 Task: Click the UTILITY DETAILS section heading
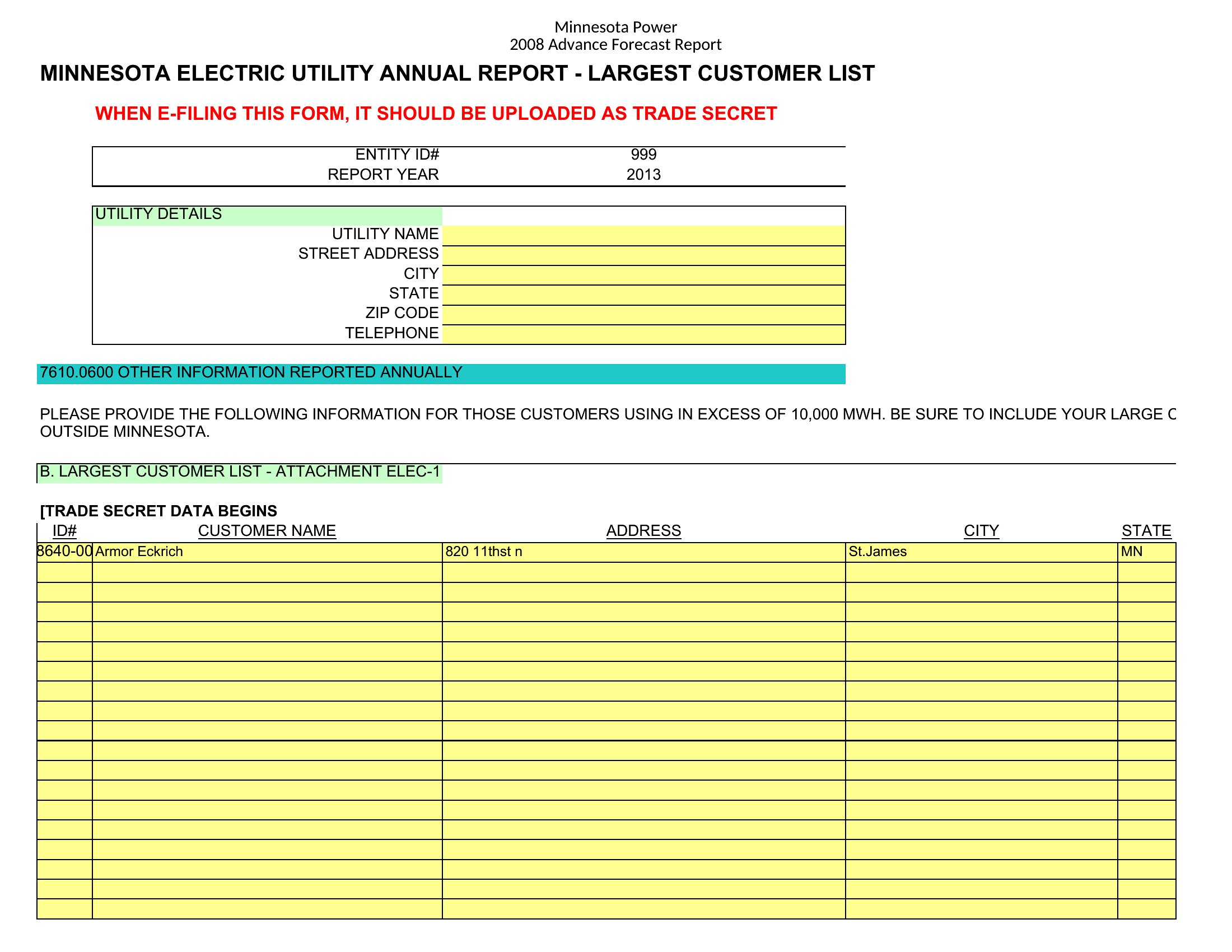pos(158,214)
